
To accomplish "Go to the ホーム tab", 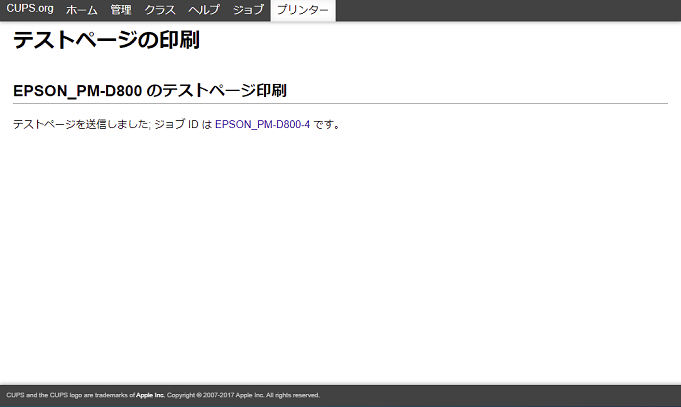I will pyautogui.click(x=82, y=10).
